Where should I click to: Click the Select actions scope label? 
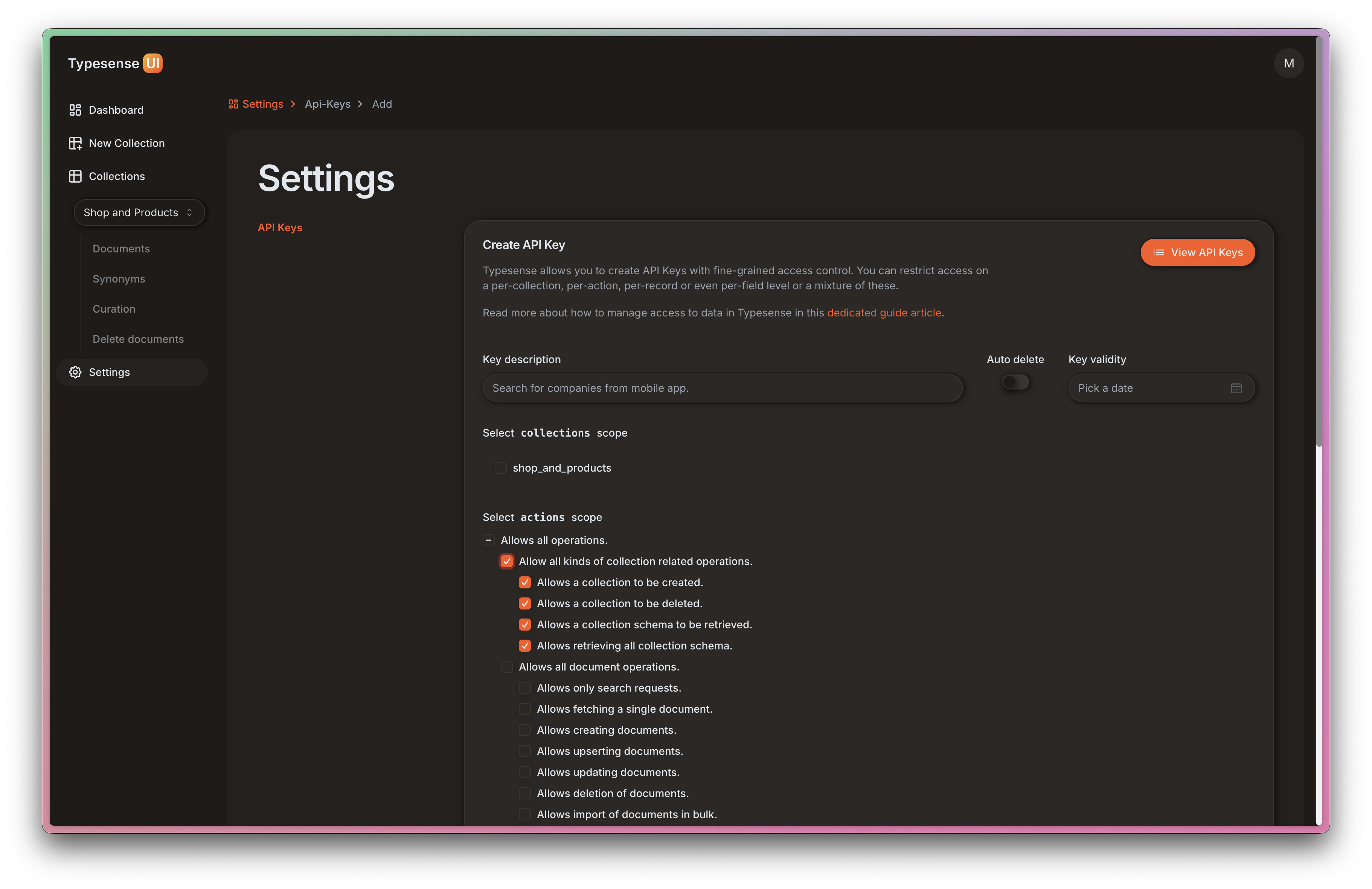point(542,518)
